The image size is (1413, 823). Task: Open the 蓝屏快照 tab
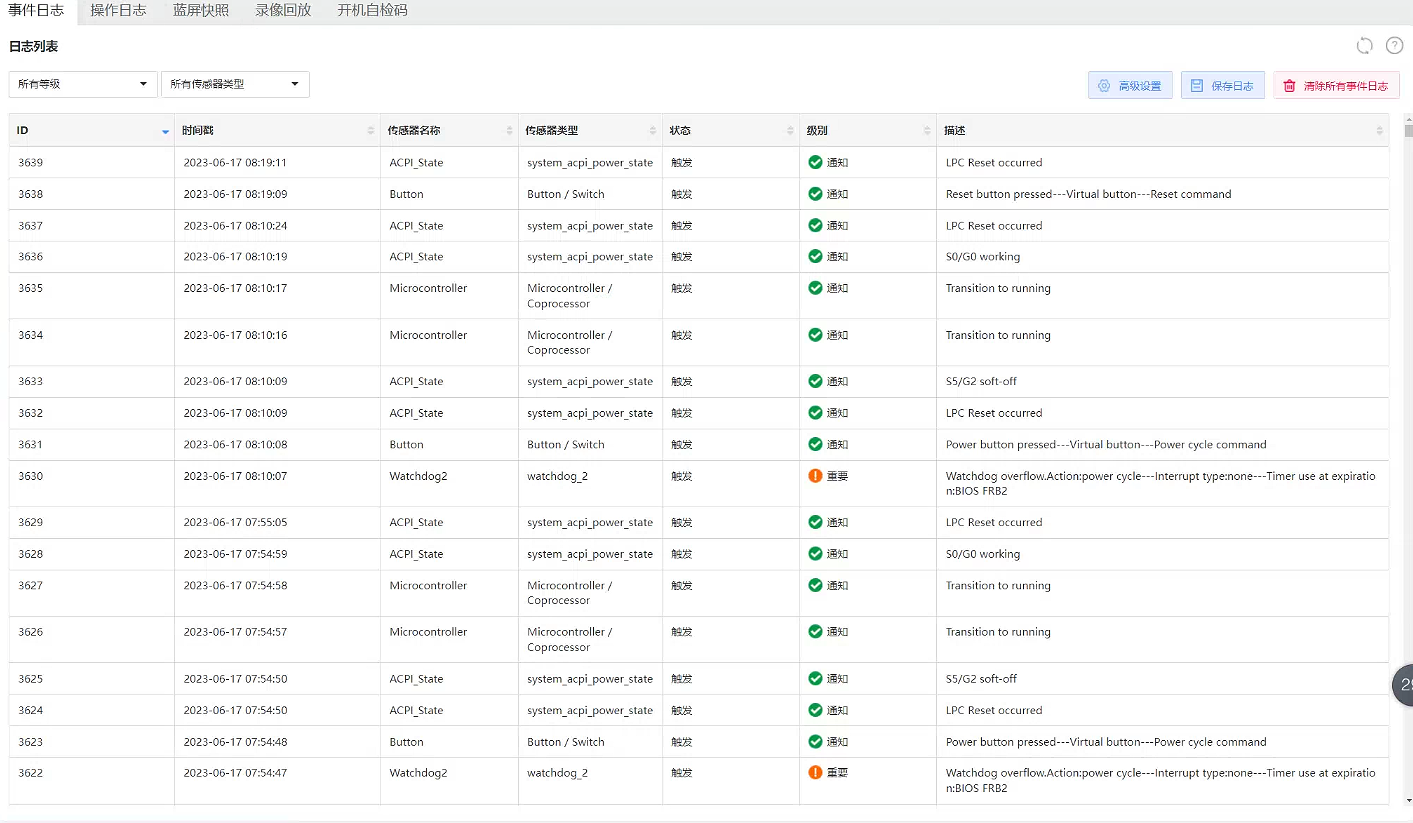[200, 11]
